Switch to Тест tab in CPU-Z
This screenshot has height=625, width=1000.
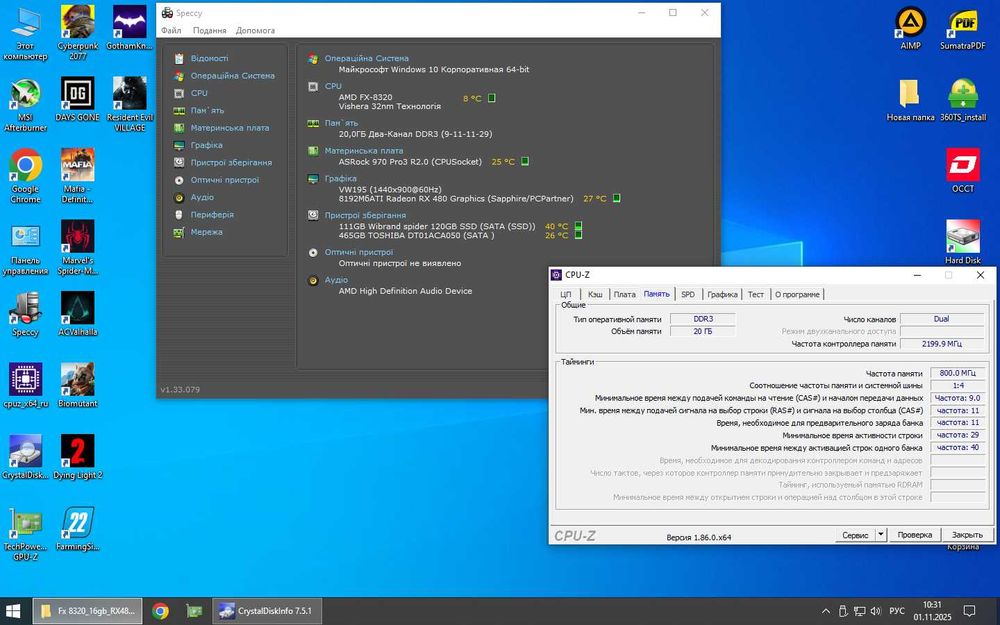click(x=756, y=294)
